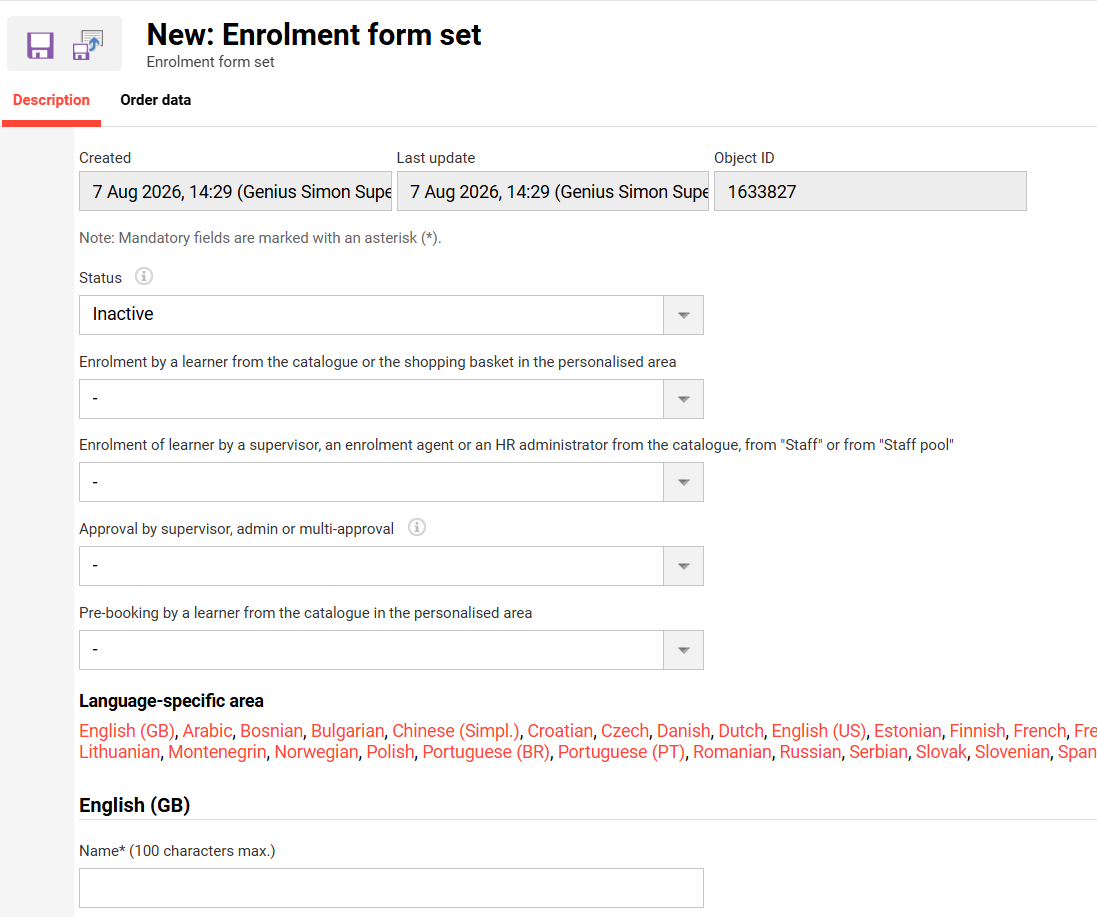Viewport: 1097px width, 917px height.
Task: Click the Polish language link
Action: [x=390, y=752]
